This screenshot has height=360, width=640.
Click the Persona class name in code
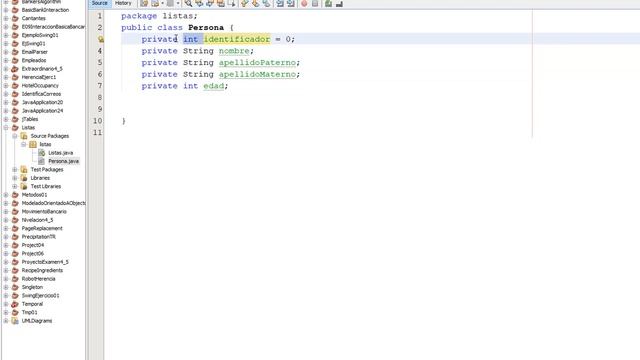coord(206,28)
